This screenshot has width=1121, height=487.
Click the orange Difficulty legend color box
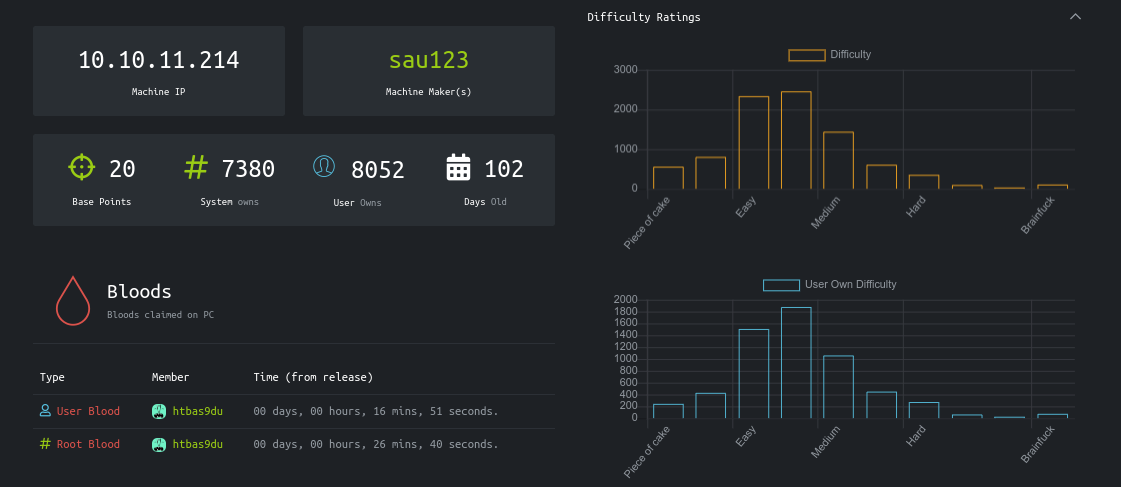pos(807,55)
